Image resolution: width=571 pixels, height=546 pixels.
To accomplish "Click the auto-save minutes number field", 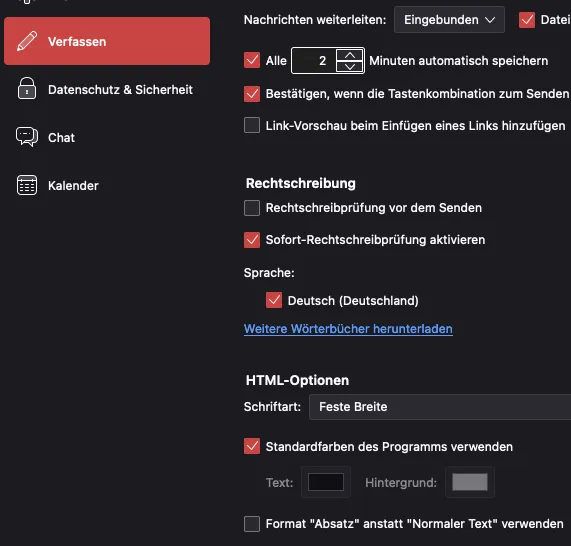I will pyautogui.click(x=314, y=60).
